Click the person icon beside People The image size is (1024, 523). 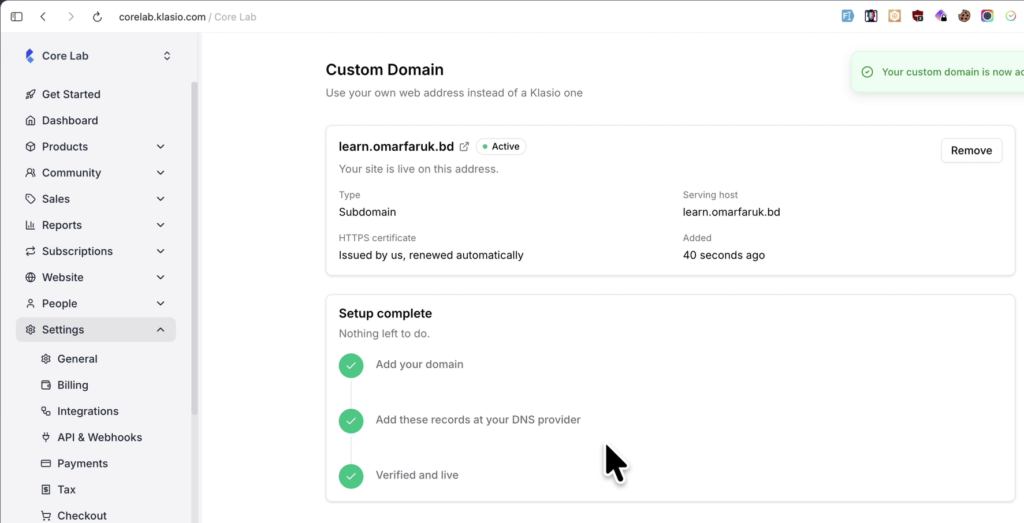point(30,304)
